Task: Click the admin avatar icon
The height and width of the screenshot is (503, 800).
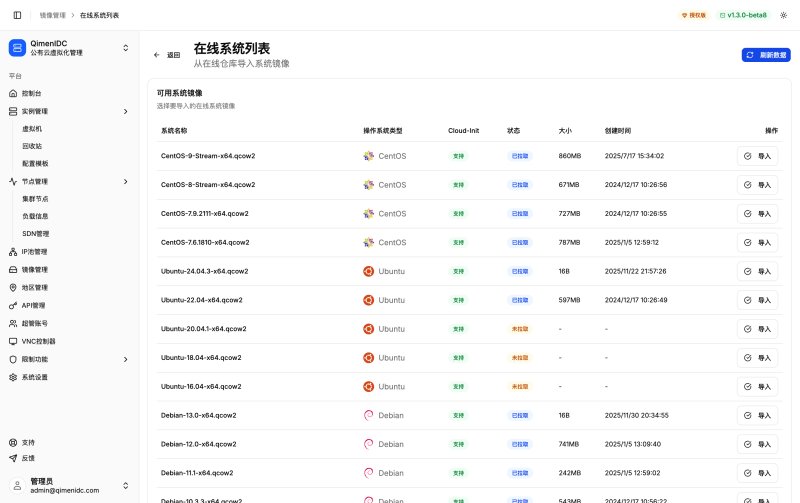Action: tap(17, 486)
